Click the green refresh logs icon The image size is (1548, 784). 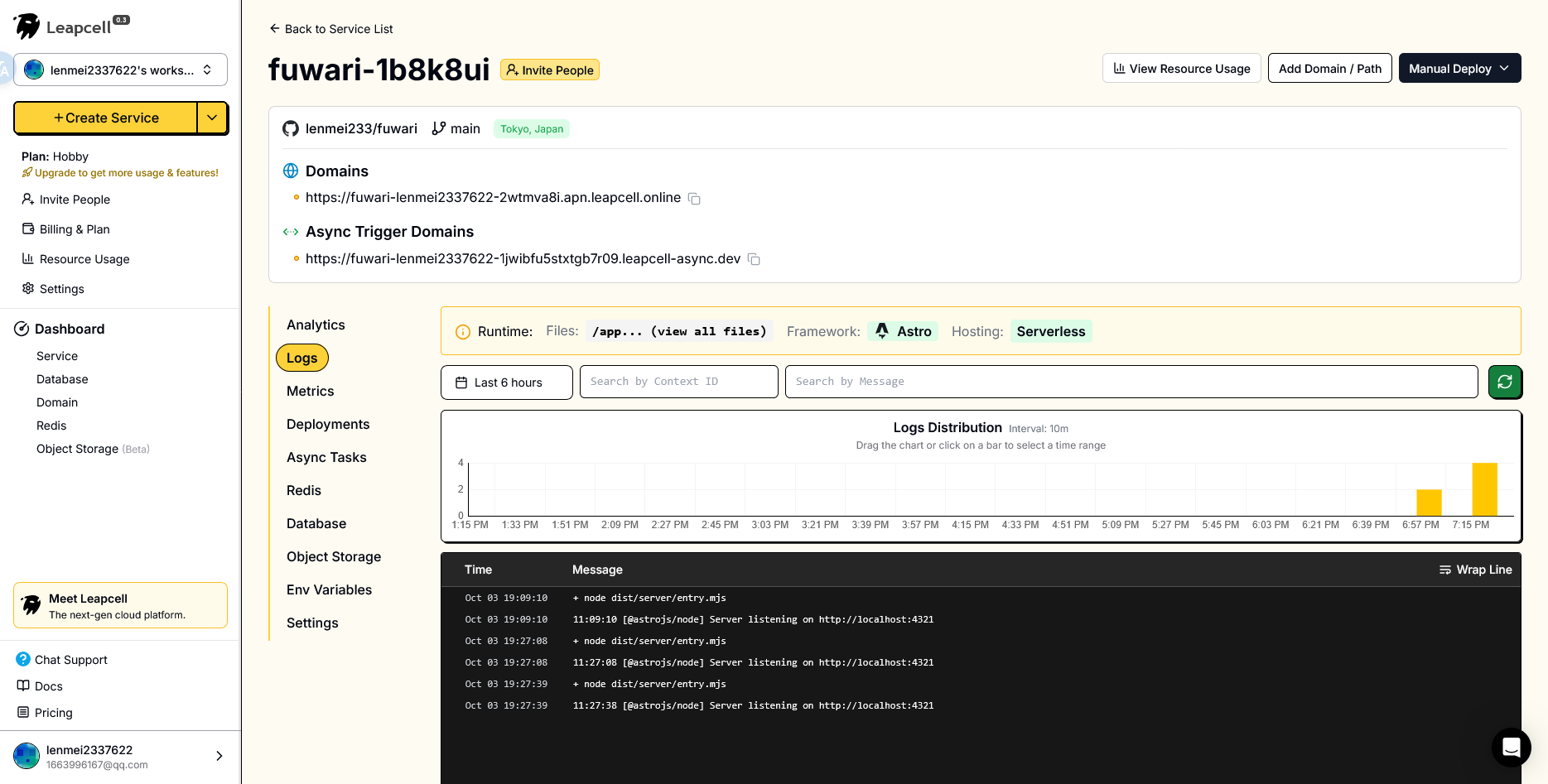click(1504, 382)
